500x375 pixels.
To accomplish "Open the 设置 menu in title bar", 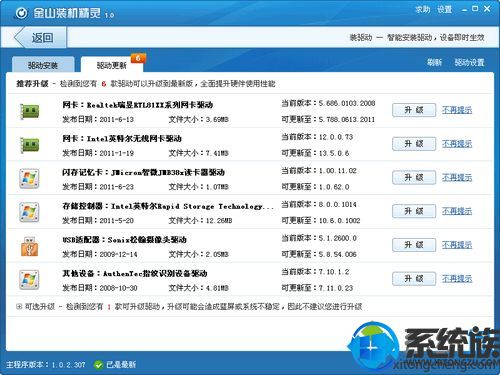I will (444, 10).
